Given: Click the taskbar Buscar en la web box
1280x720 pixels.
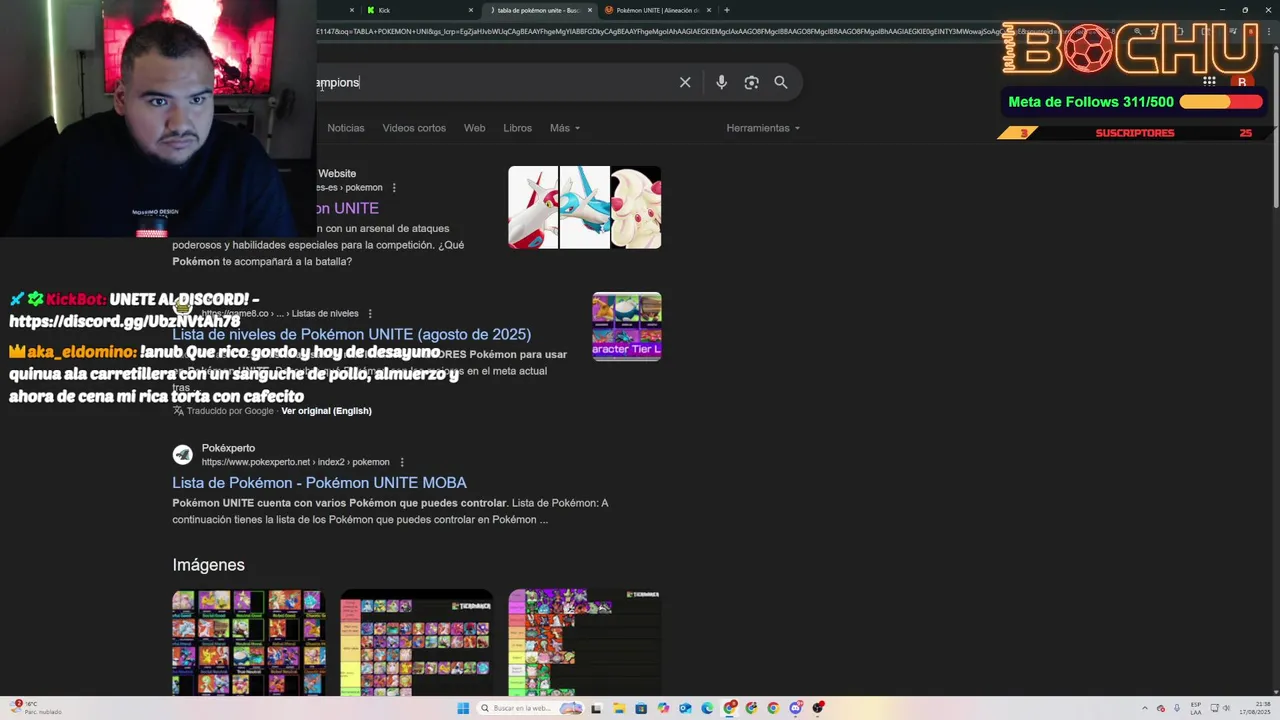Looking at the screenshot, I should click(530, 708).
